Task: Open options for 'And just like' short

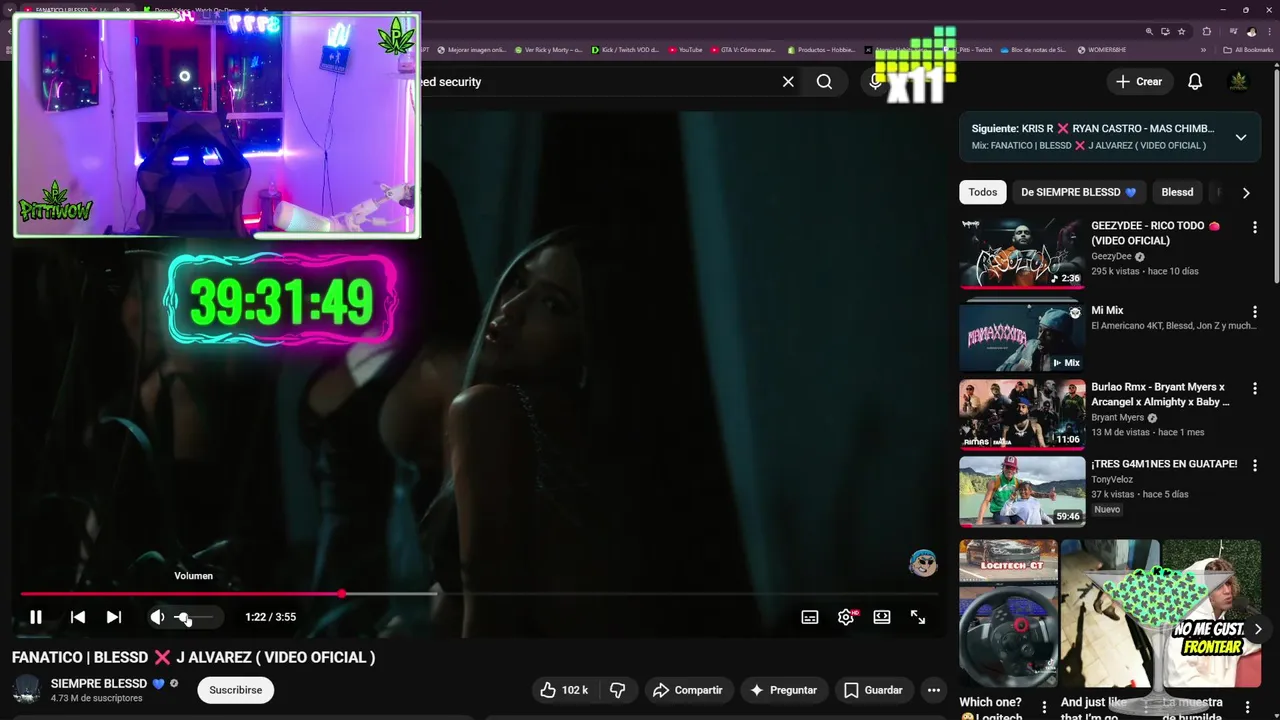Action: tap(1146, 708)
